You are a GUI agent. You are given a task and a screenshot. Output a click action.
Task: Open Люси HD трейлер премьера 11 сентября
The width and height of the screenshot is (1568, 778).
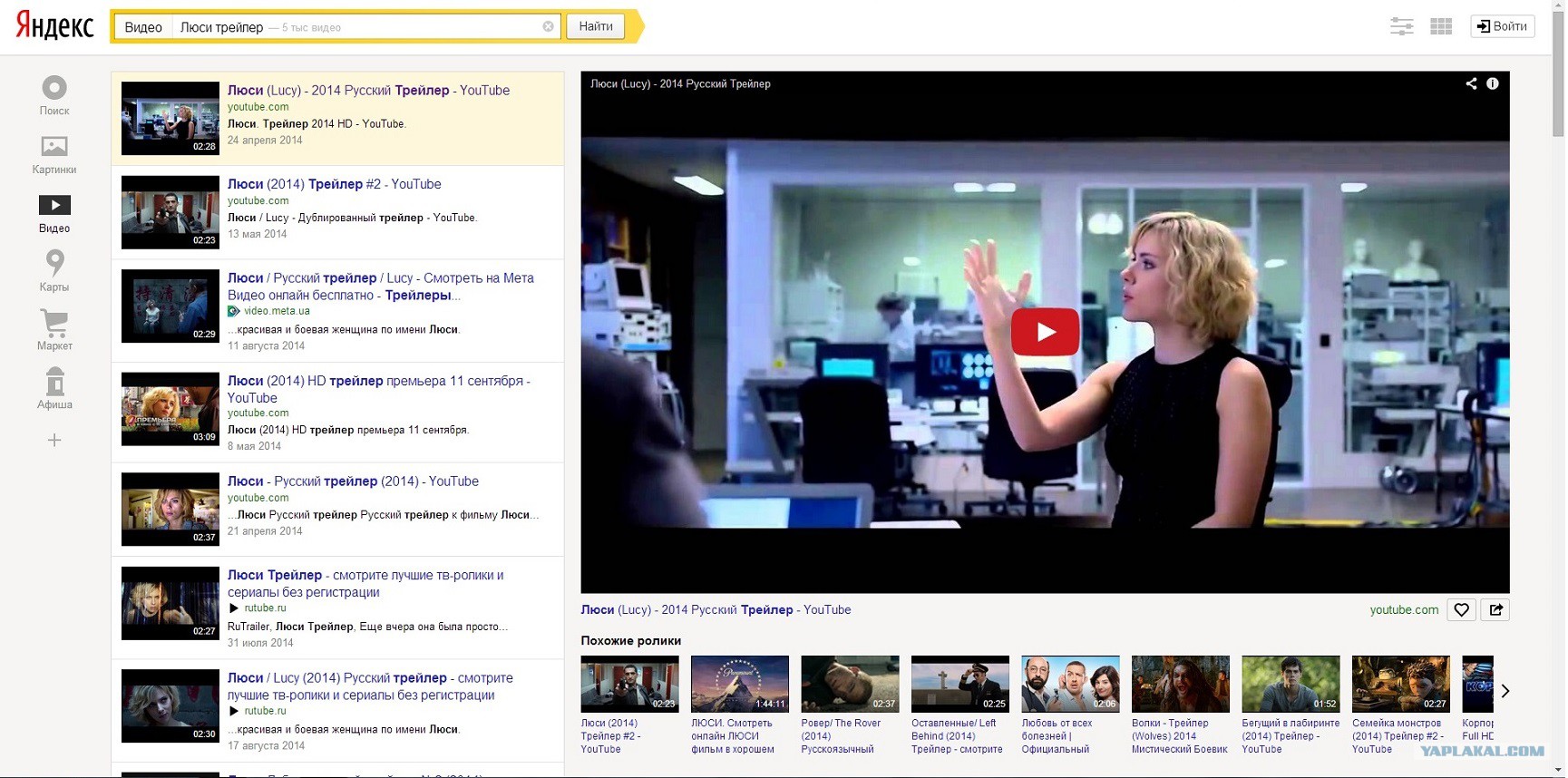point(379,389)
